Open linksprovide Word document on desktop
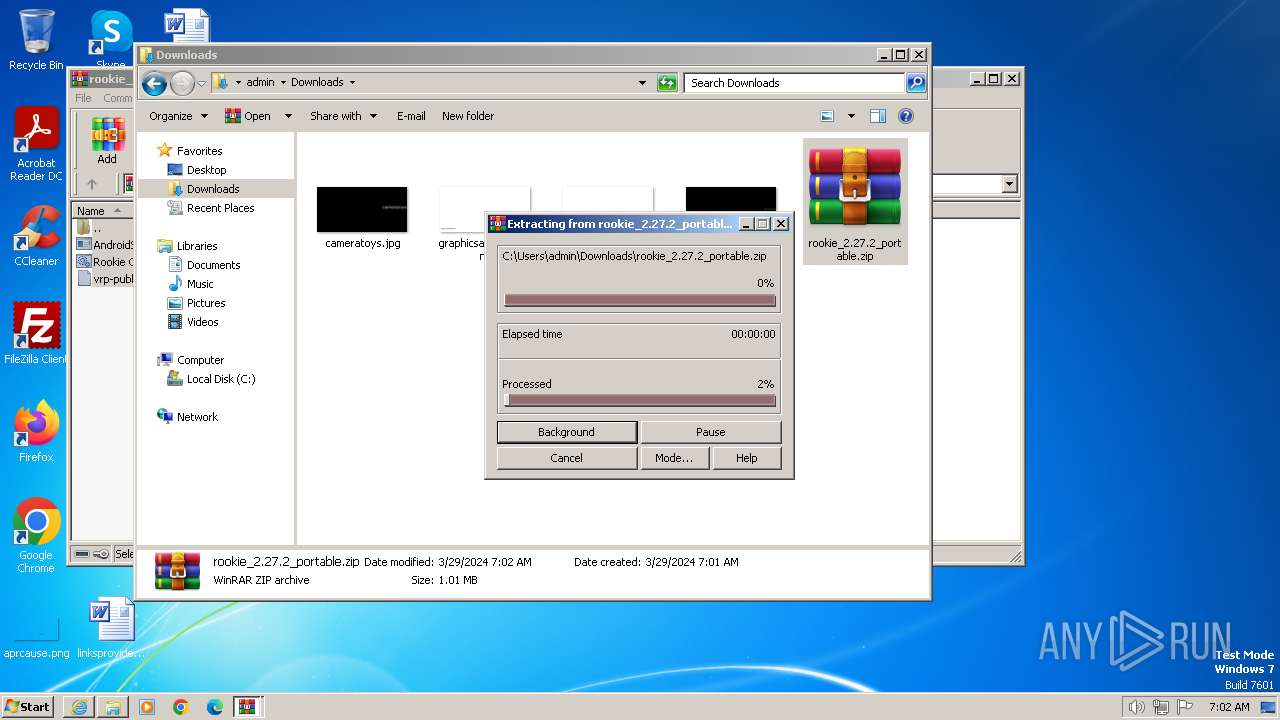This screenshot has height=720, width=1280. coord(111,628)
